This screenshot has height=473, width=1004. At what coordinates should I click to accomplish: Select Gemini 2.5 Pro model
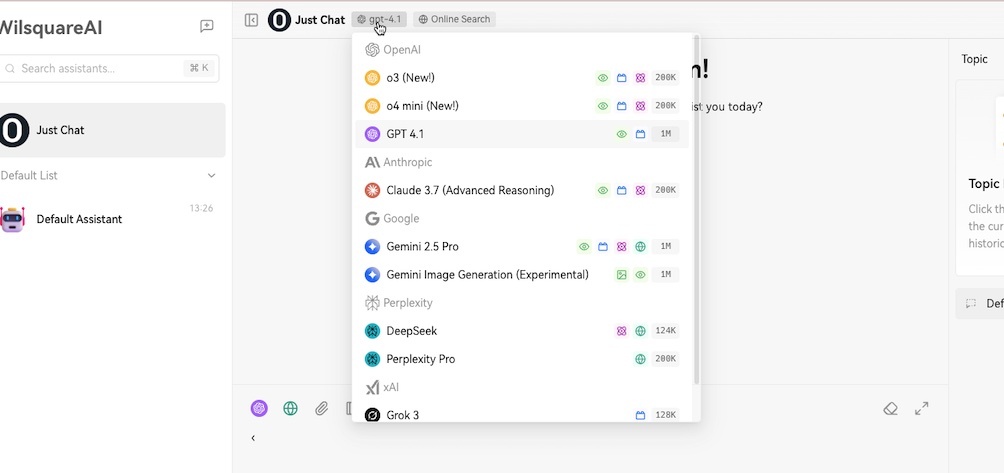click(522, 247)
